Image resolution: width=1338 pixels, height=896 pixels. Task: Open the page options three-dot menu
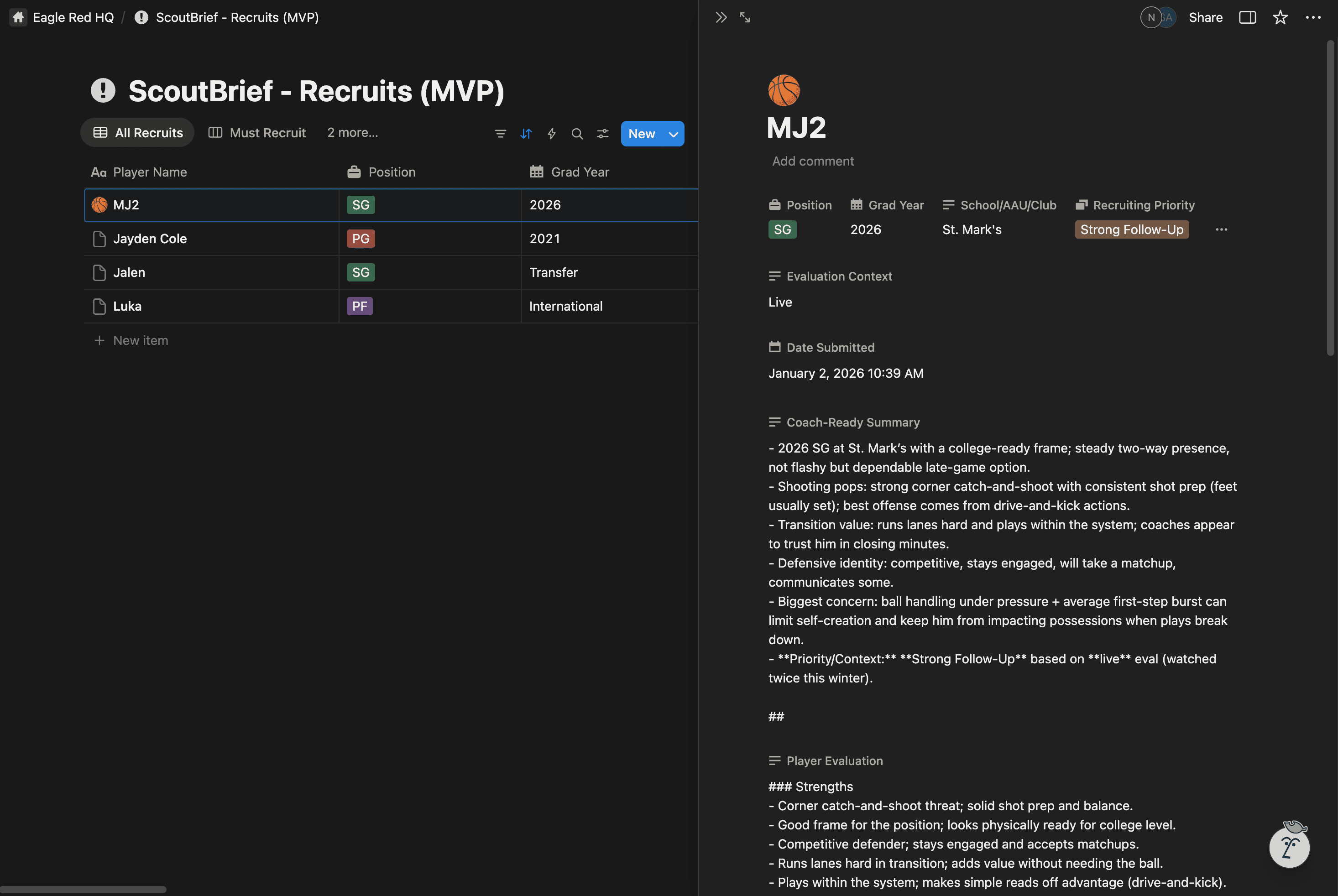point(1313,17)
